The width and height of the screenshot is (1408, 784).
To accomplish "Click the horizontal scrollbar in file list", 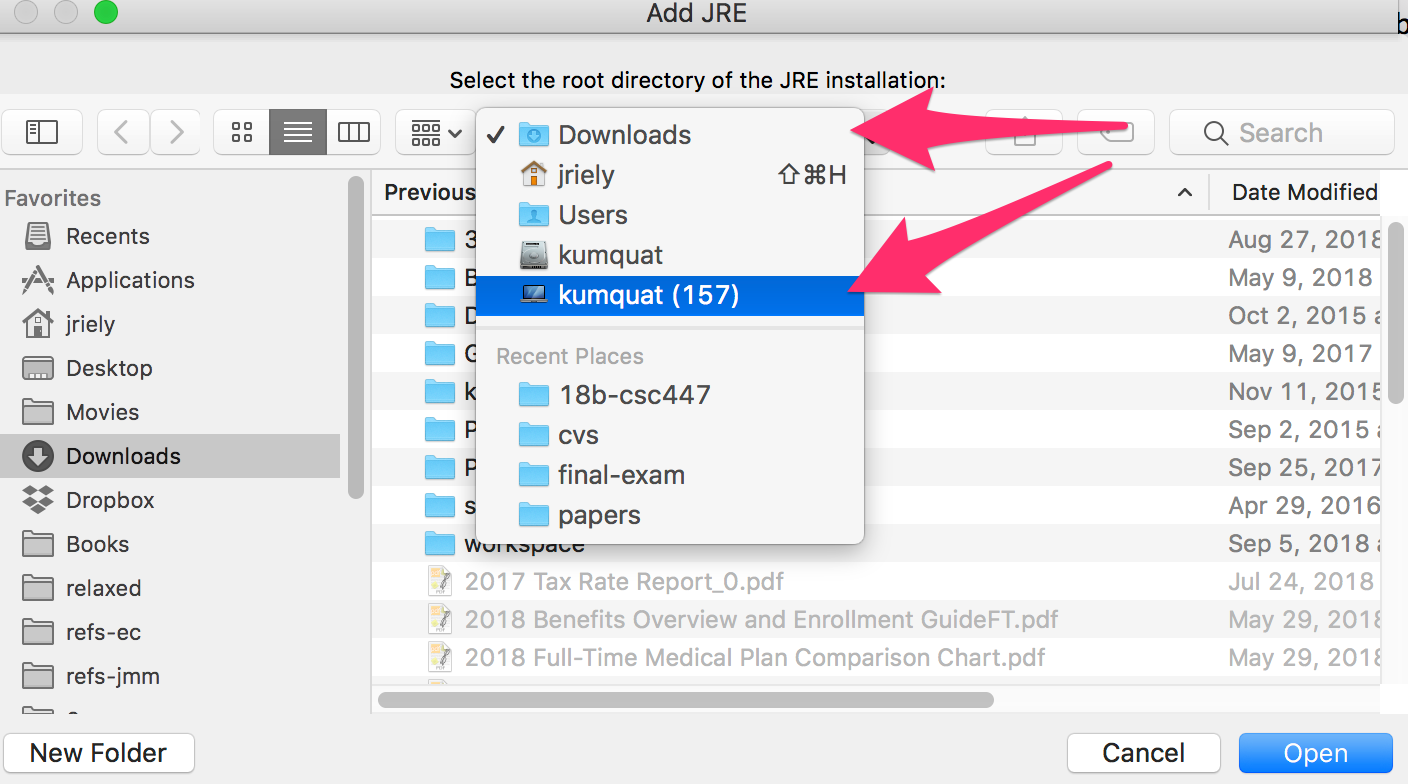I will 686,700.
